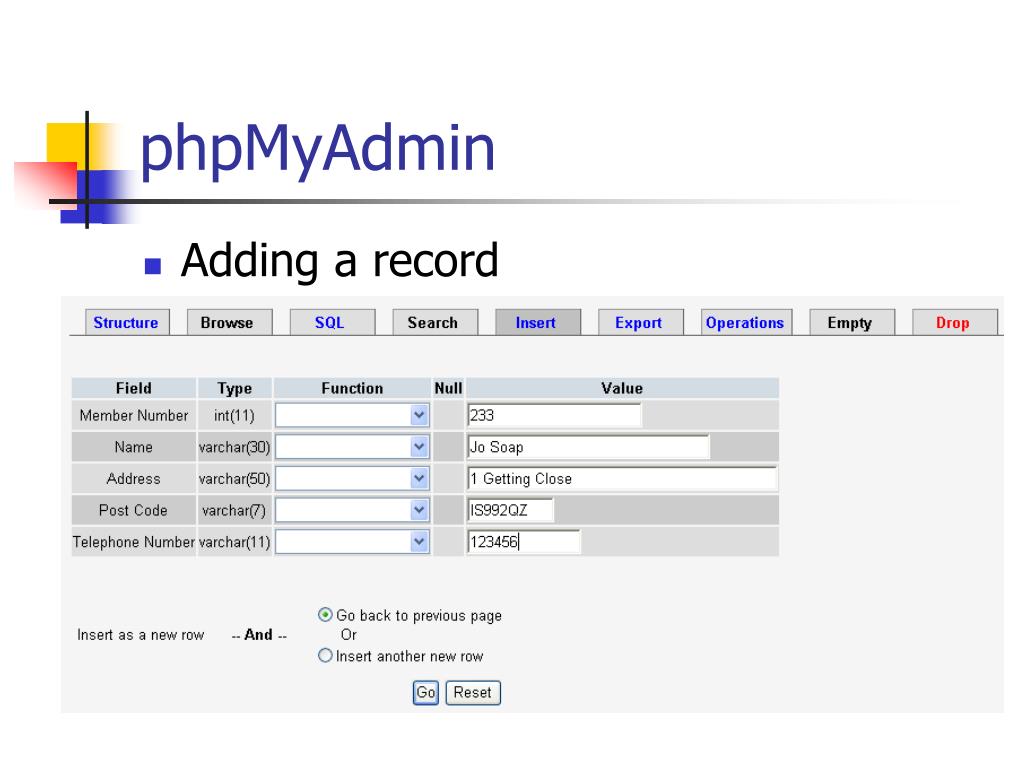Click the 'int(11)' type cell

[x=234, y=415]
